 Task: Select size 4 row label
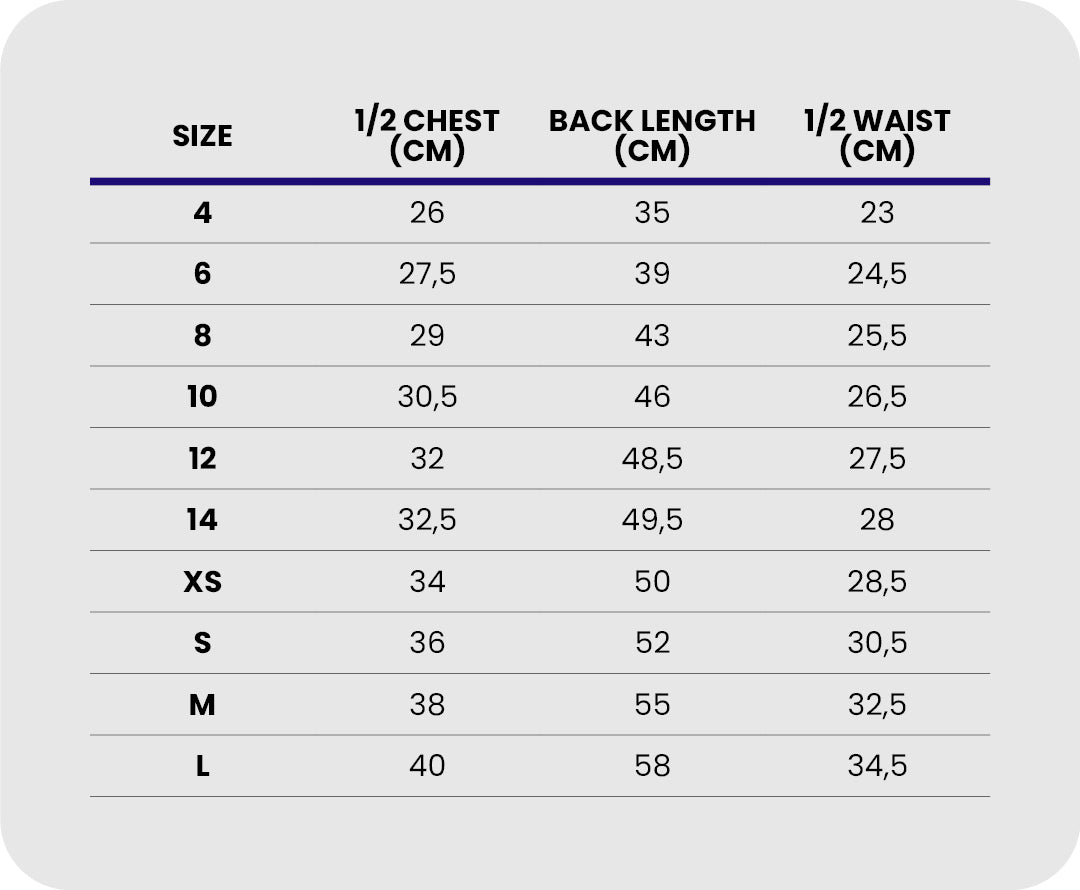coord(202,213)
